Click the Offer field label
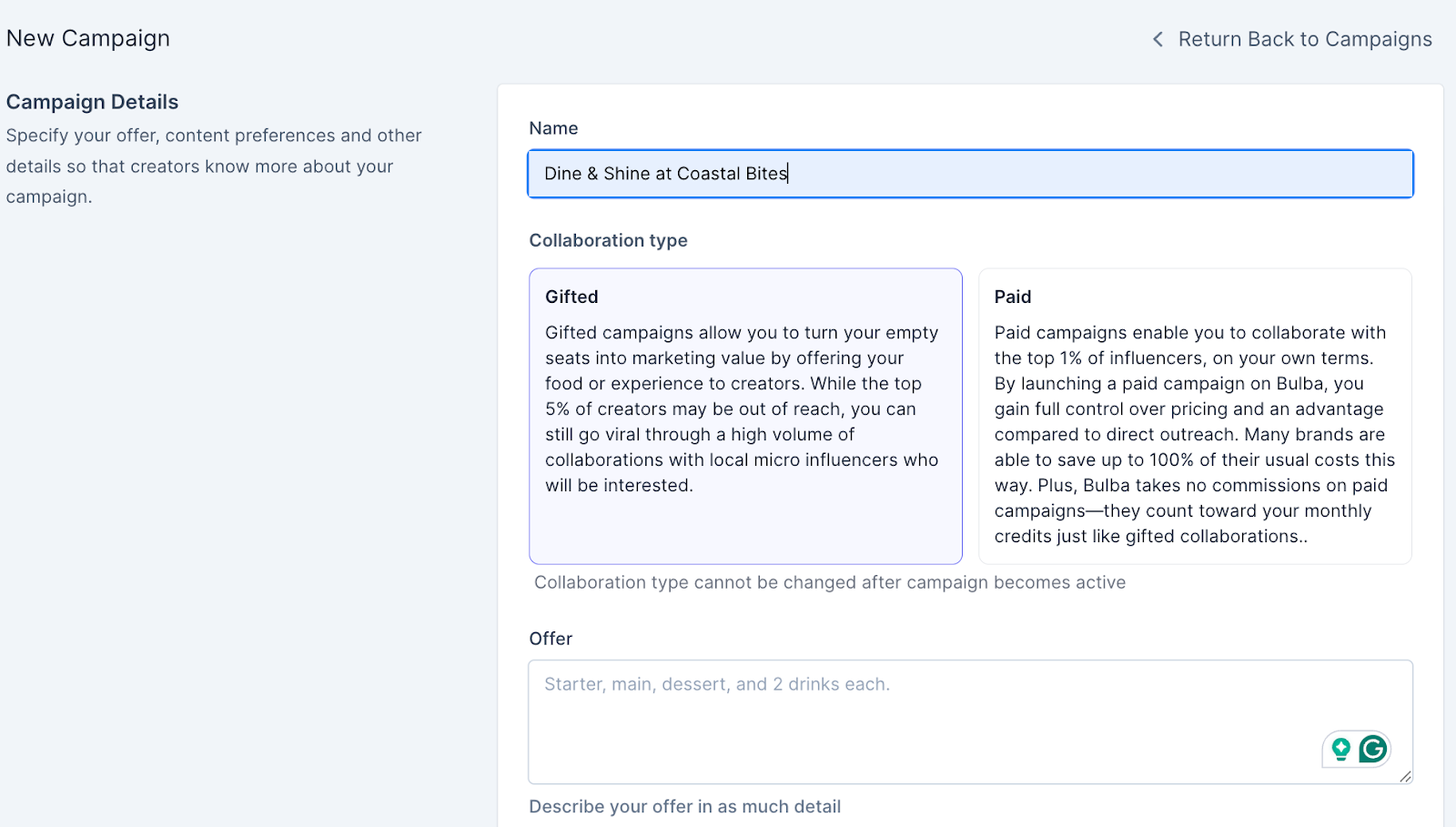The height and width of the screenshot is (827, 1456). point(551,639)
